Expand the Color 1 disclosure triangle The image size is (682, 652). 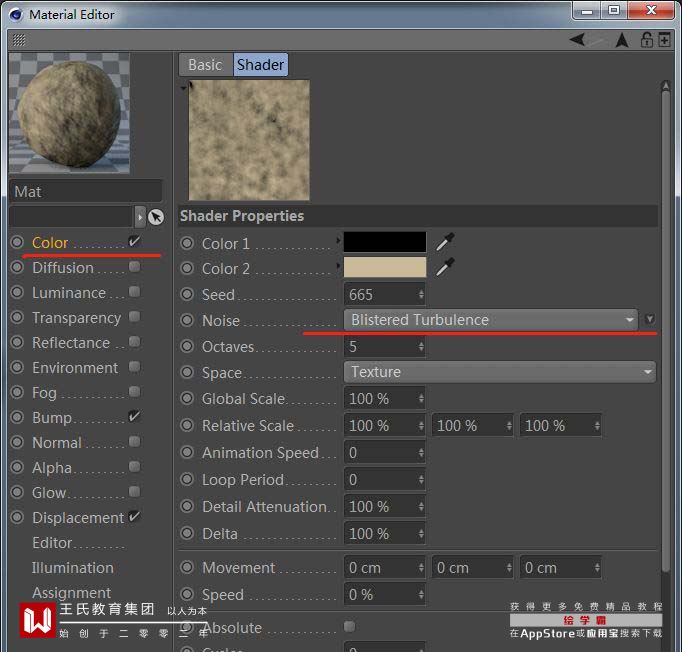338,239
